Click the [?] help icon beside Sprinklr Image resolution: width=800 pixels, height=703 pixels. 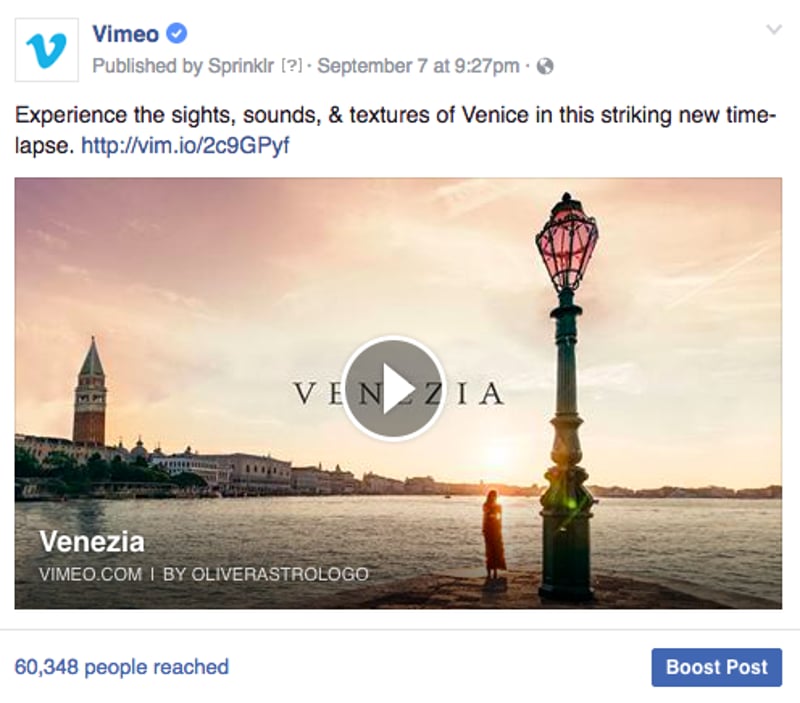(x=292, y=67)
